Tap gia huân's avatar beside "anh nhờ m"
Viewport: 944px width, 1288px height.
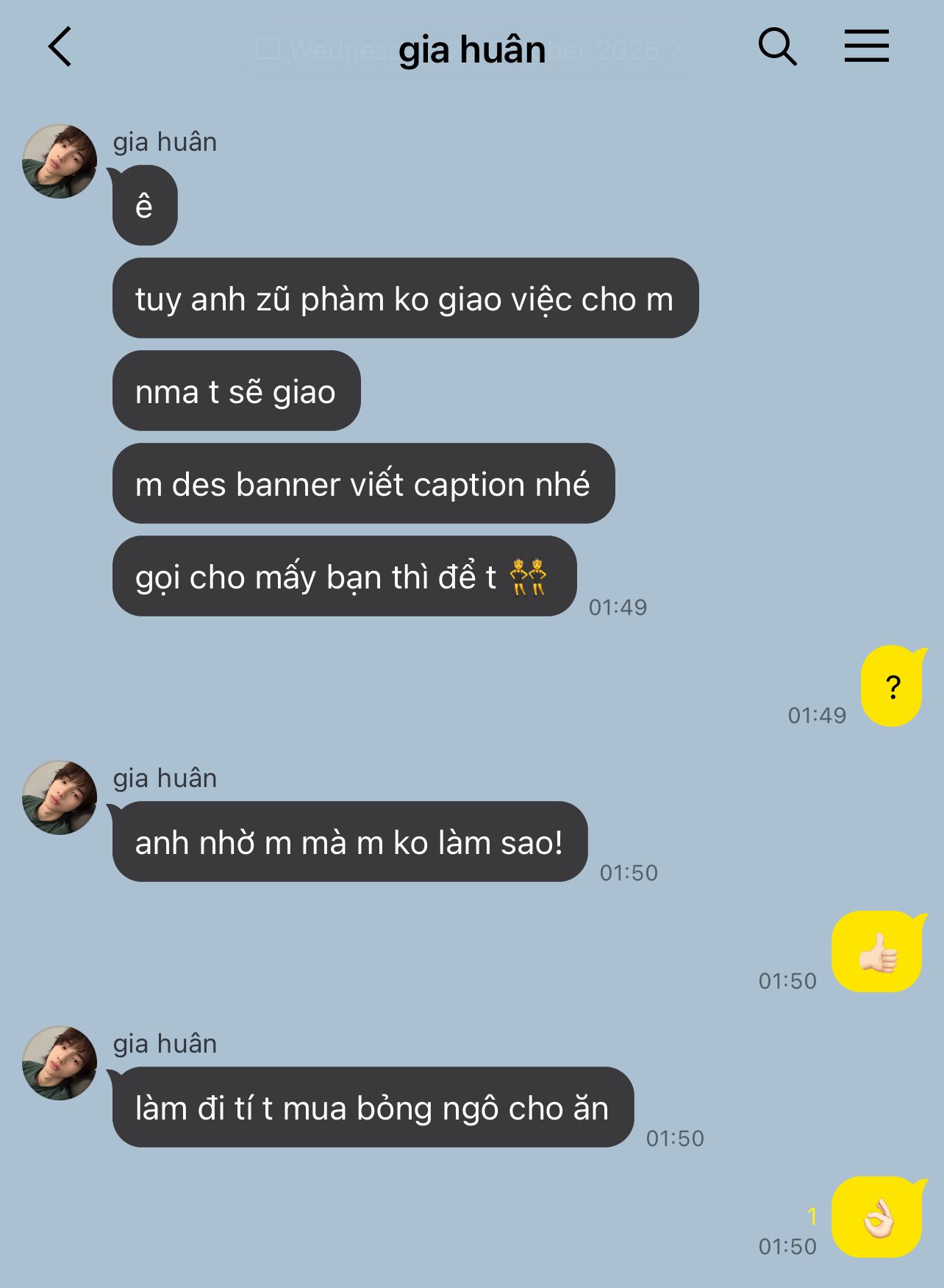coord(60,797)
